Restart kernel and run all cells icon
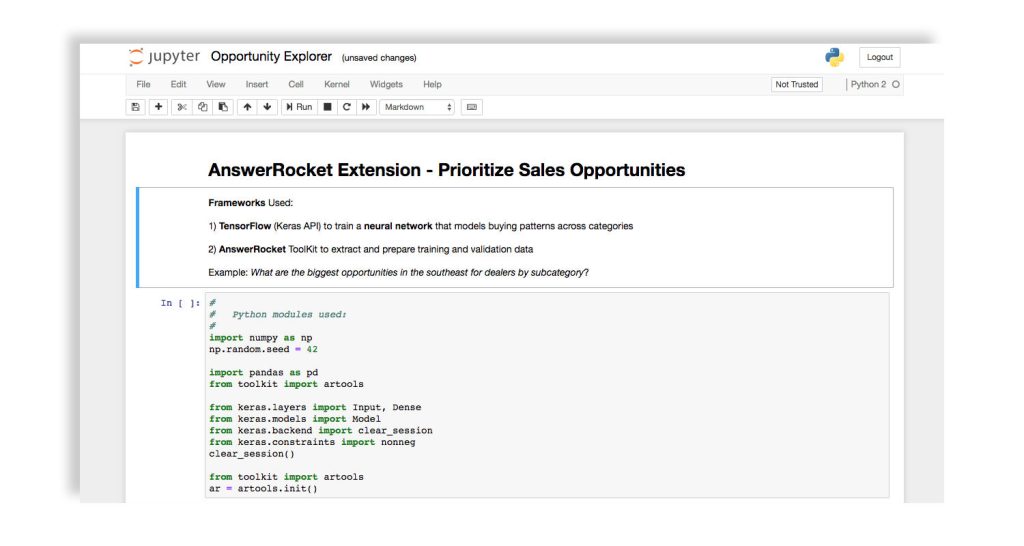 pos(366,107)
